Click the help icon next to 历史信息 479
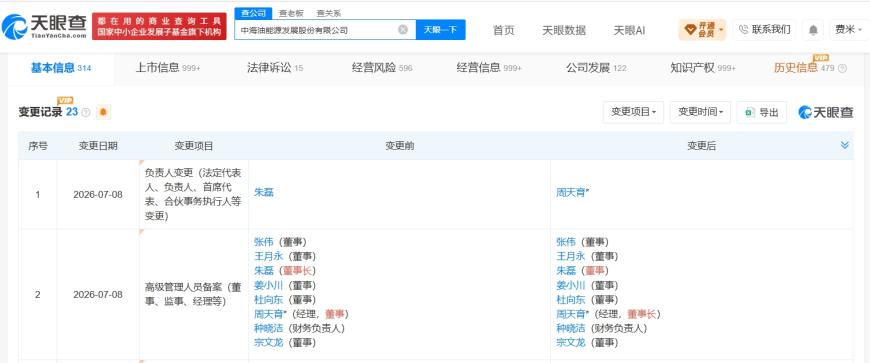The height and width of the screenshot is (363, 870). (x=842, y=68)
